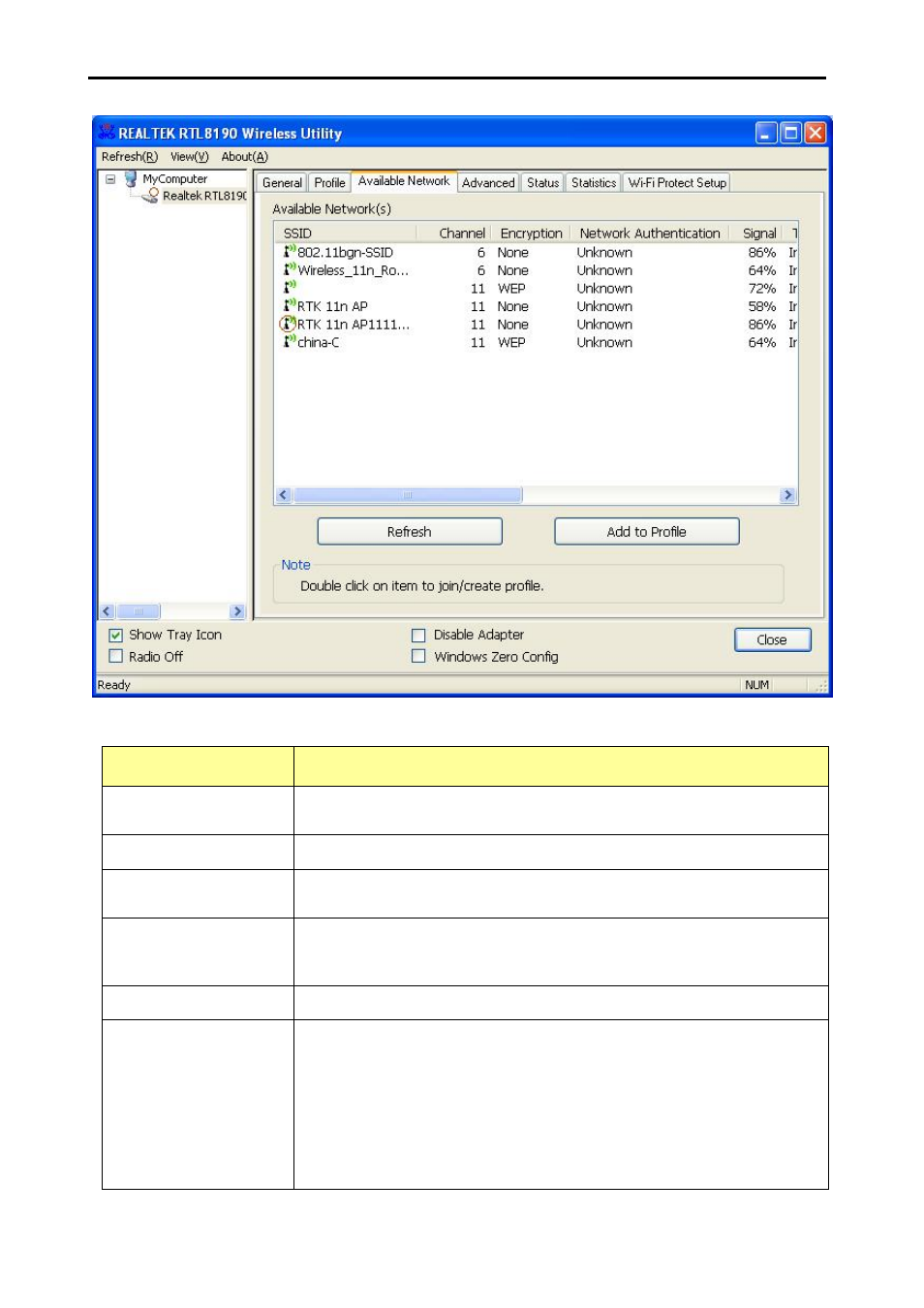The image size is (924, 1308).
Task: Select the RTK 11n AP1111... network
Action: [354, 325]
